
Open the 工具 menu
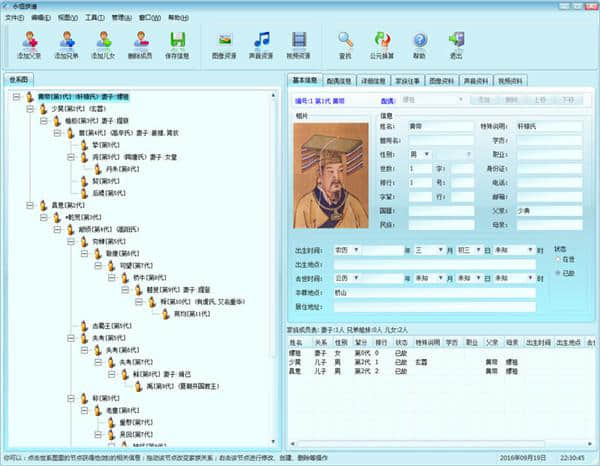pos(95,18)
